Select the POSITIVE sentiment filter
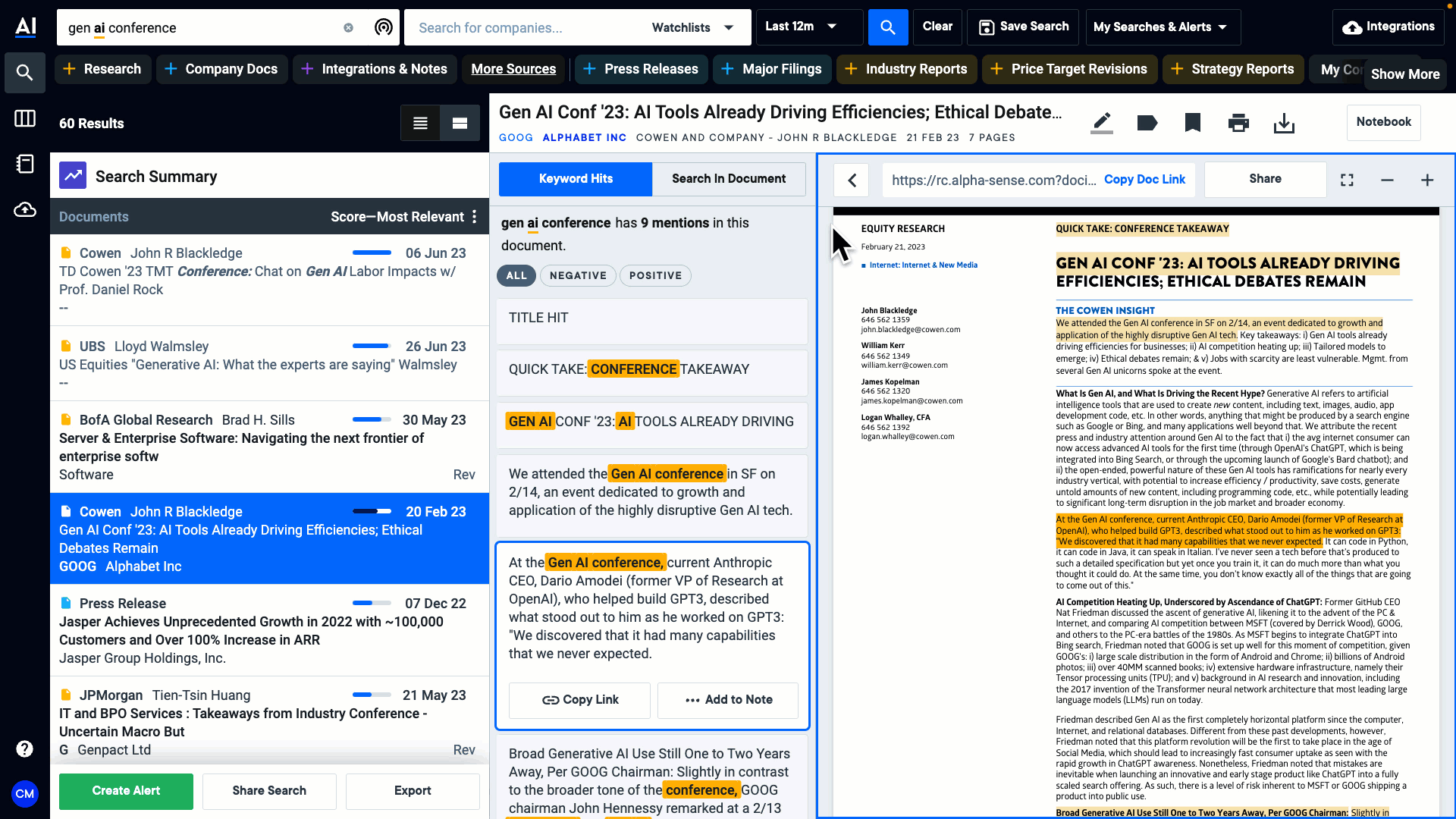 point(655,275)
